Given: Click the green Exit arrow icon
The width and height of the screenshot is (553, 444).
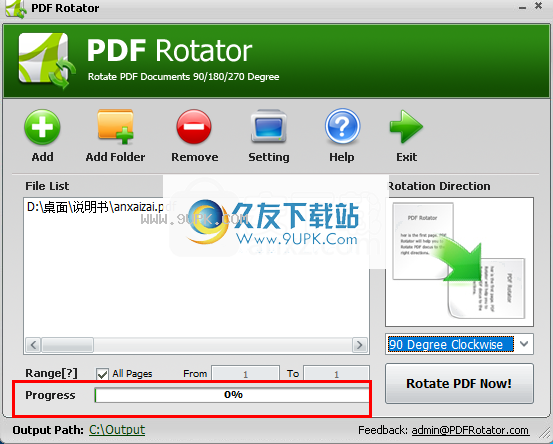Looking at the screenshot, I should pos(406,127).
